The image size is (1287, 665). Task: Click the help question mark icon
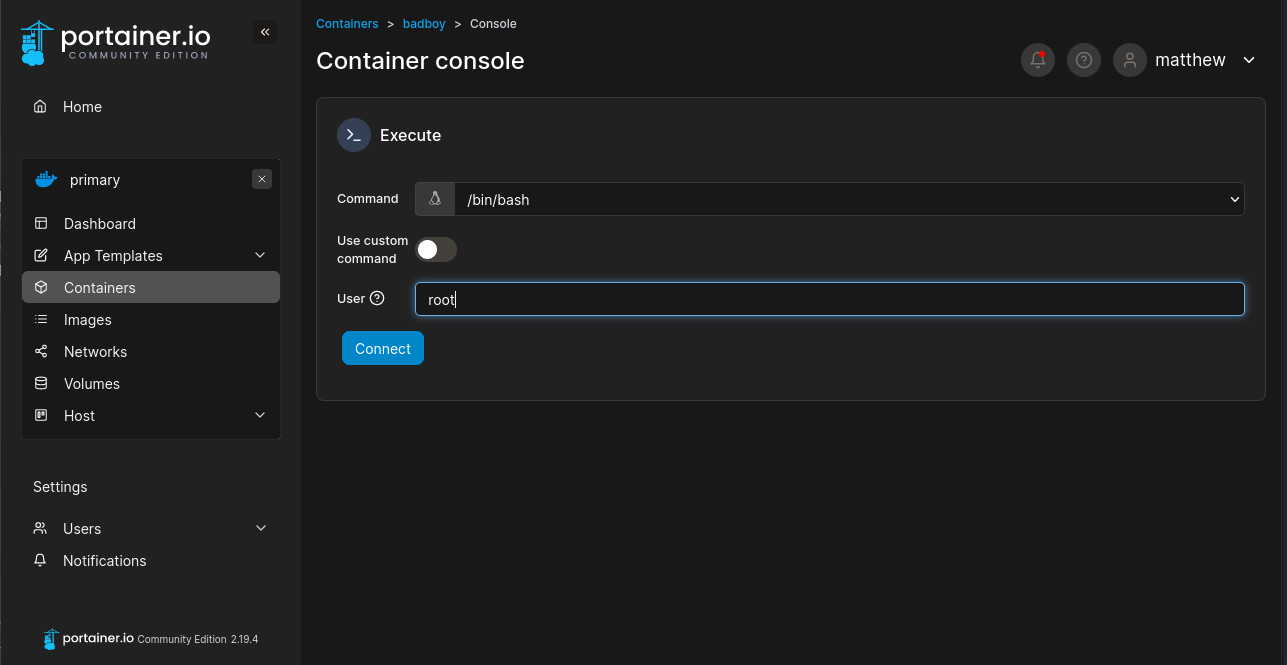click(1084, 60)
